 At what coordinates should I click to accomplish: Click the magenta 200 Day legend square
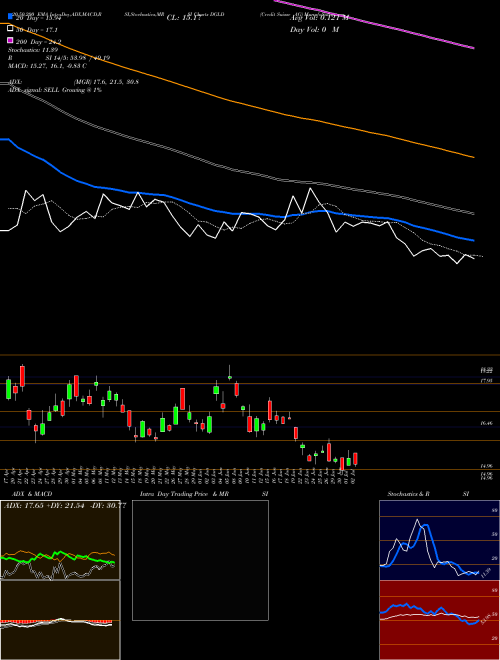click(10, 41)
